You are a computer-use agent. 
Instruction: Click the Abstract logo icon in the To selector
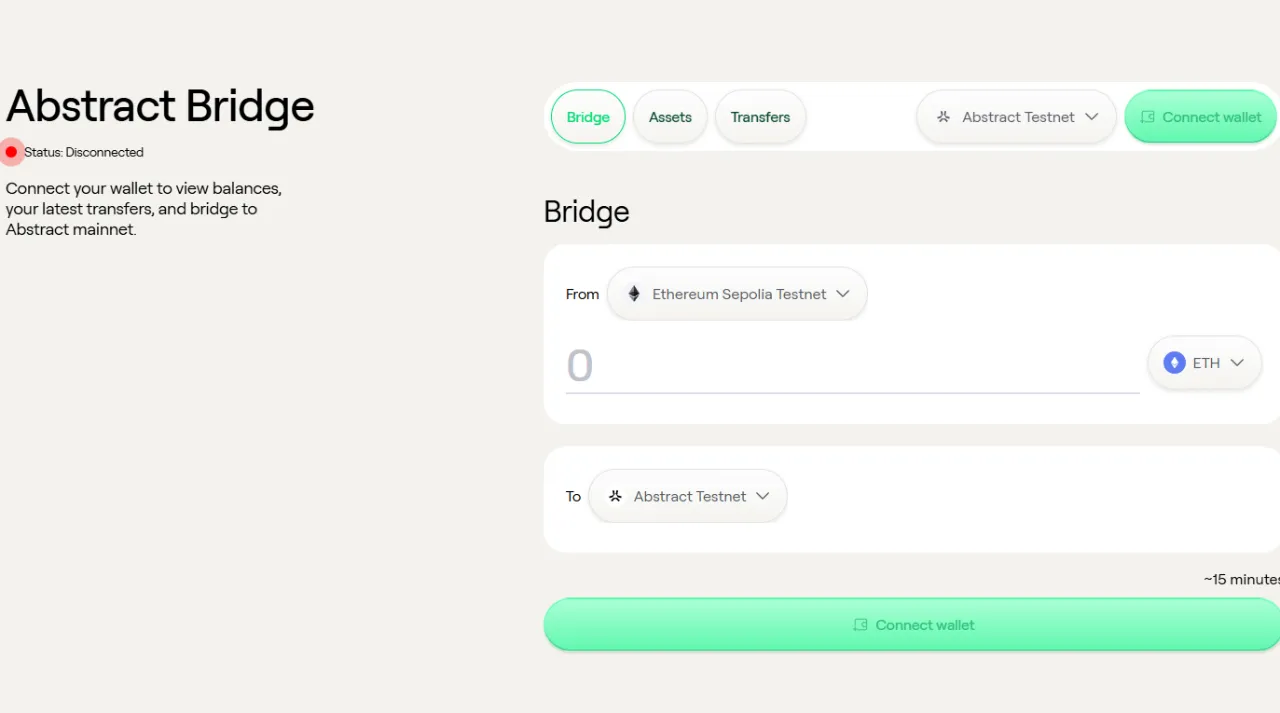click(x=615, y=496)
